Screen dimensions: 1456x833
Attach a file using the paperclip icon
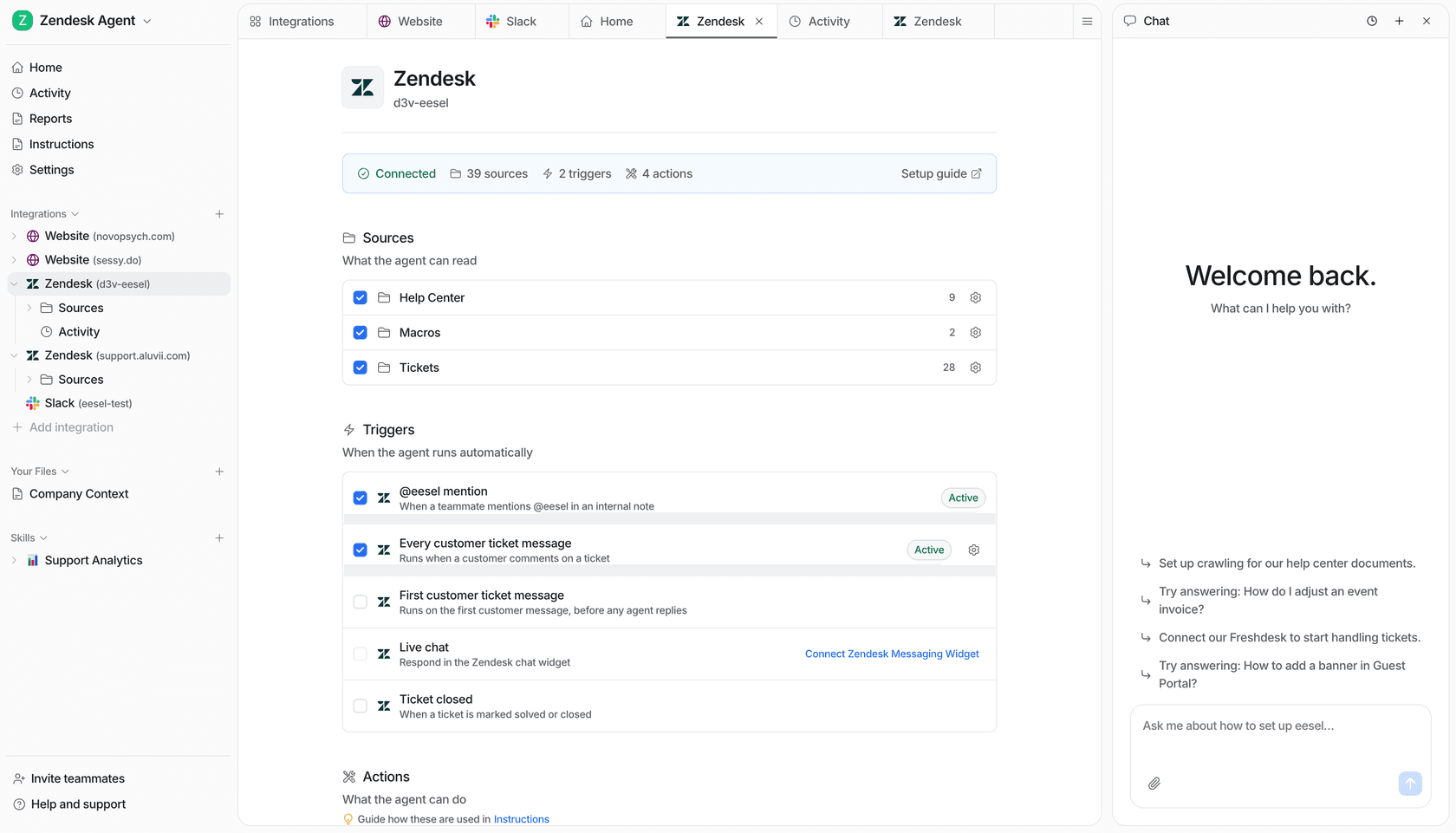(x=1154, y=784)
